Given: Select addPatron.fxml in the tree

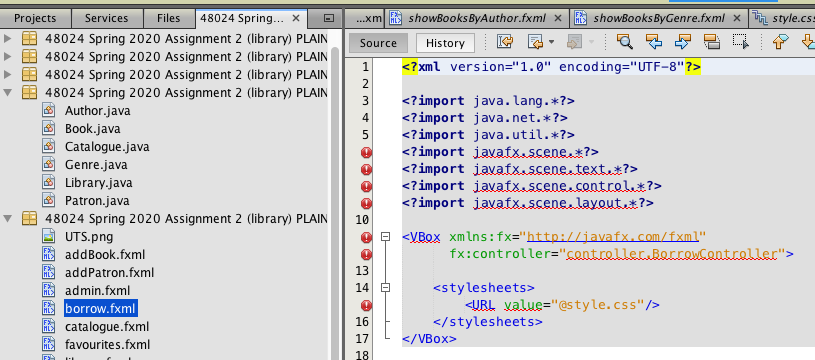Looking at the screenshot, I should (109, 273).
